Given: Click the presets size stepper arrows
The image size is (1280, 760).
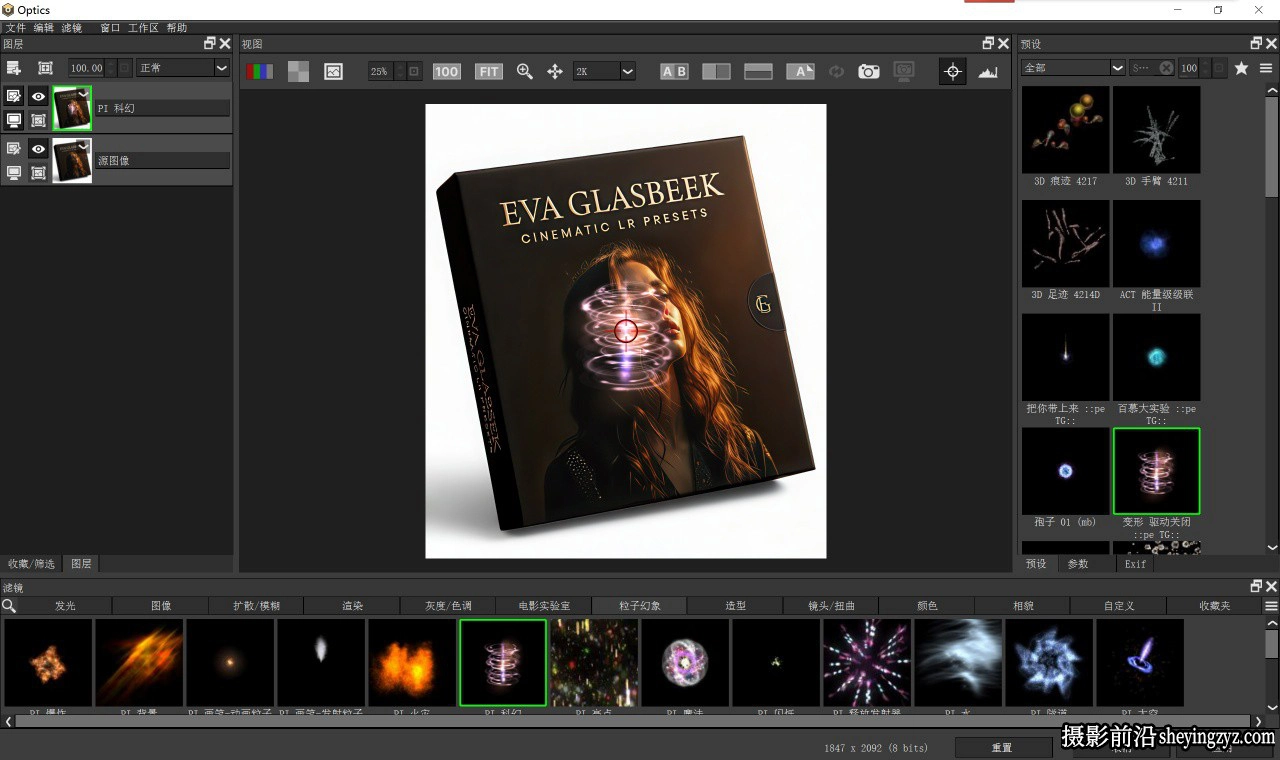Looking at the screenshot, I should pyautogui.click(x=1205, y=68).
